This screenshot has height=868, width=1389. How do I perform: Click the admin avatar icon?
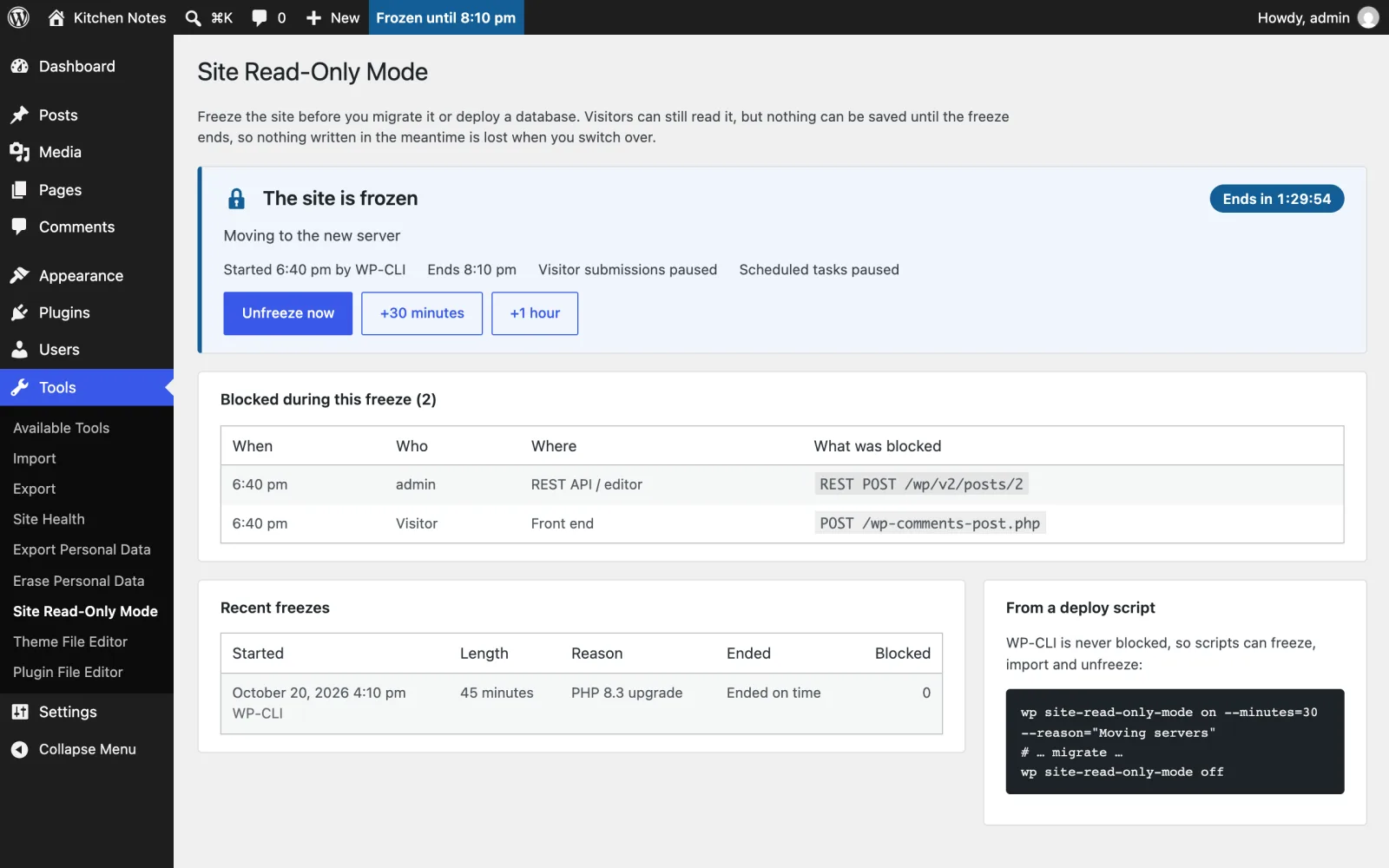pos(1368,17)
